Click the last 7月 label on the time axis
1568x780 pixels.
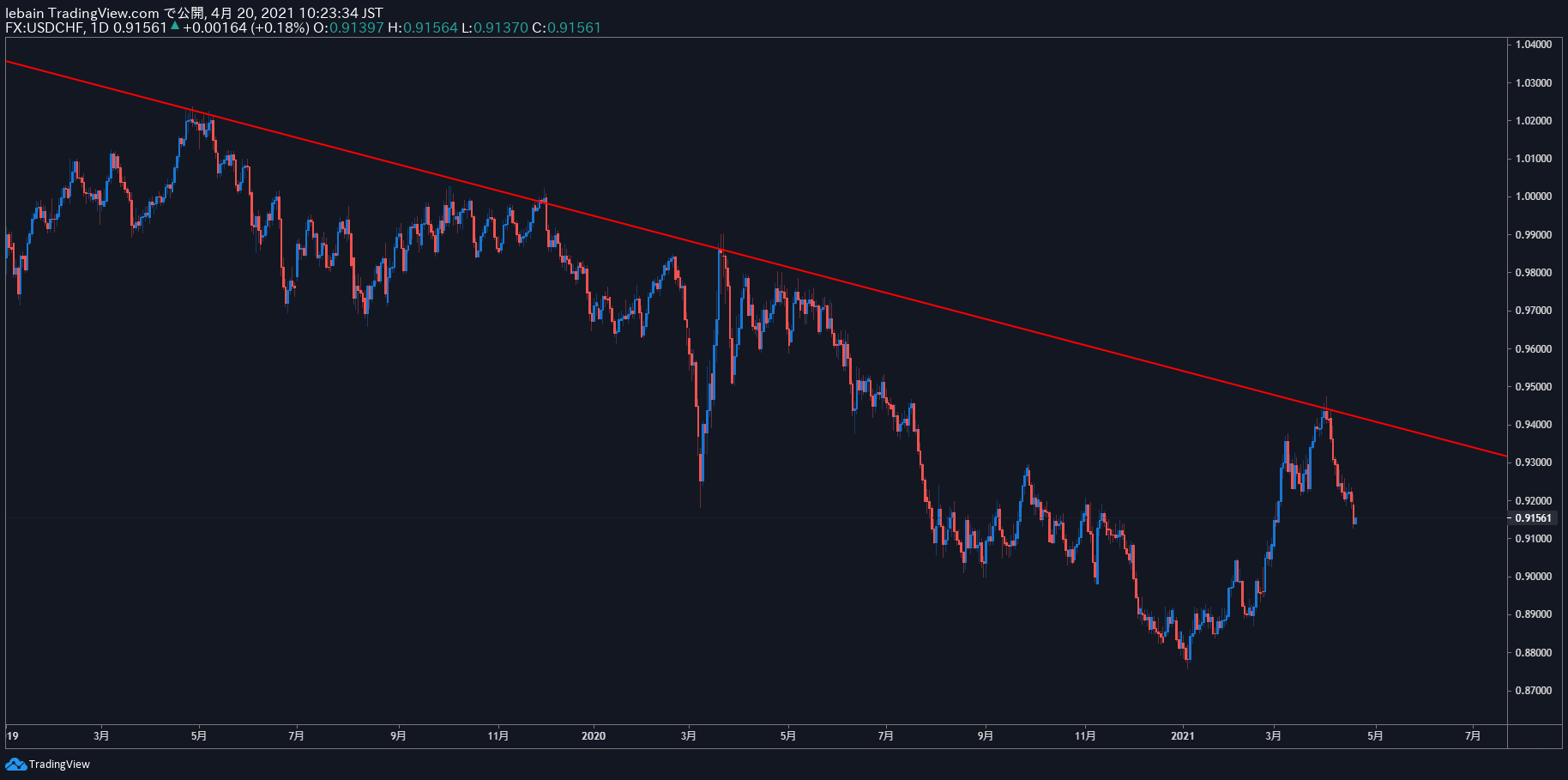(1474, 736)
